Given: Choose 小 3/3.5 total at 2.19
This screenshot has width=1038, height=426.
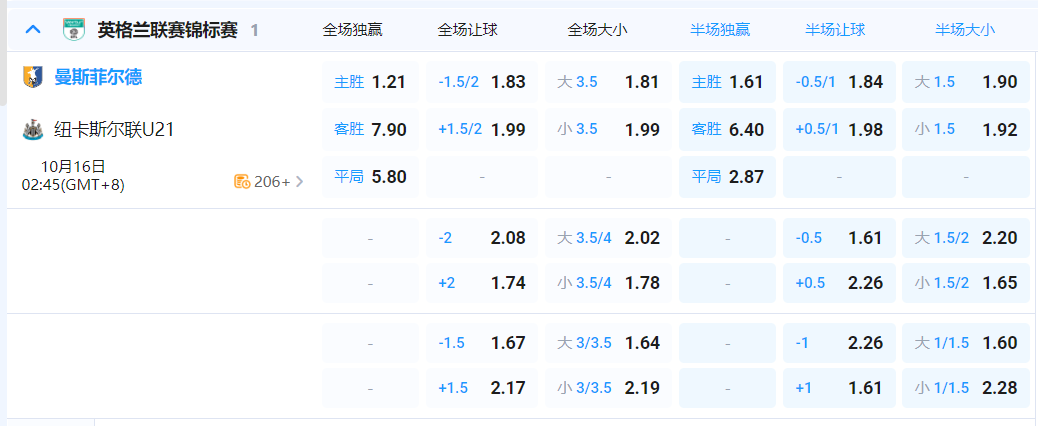Looking at the screenshot, I should click(x=608, y=388).
